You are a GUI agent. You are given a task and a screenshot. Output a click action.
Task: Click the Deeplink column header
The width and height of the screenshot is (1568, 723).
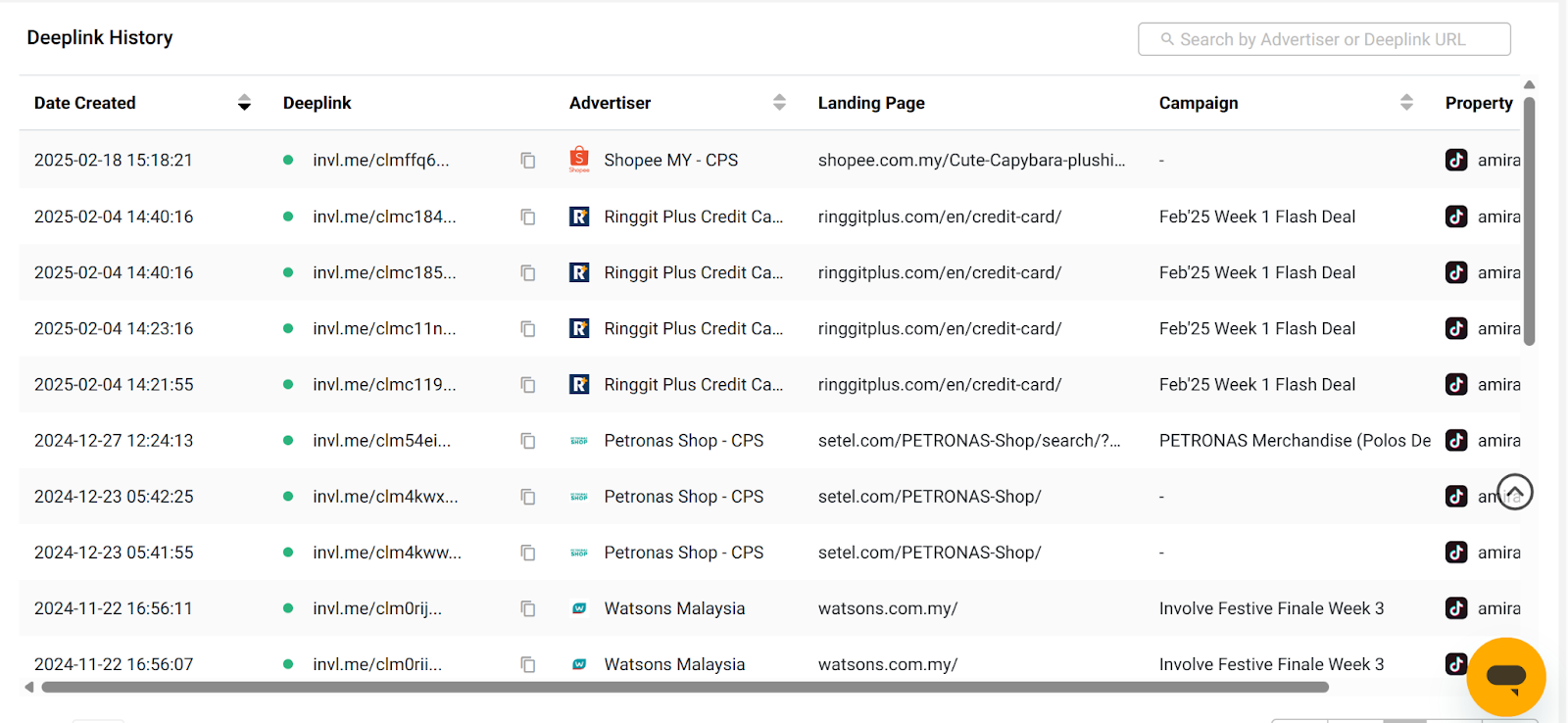tap(317, 103)
